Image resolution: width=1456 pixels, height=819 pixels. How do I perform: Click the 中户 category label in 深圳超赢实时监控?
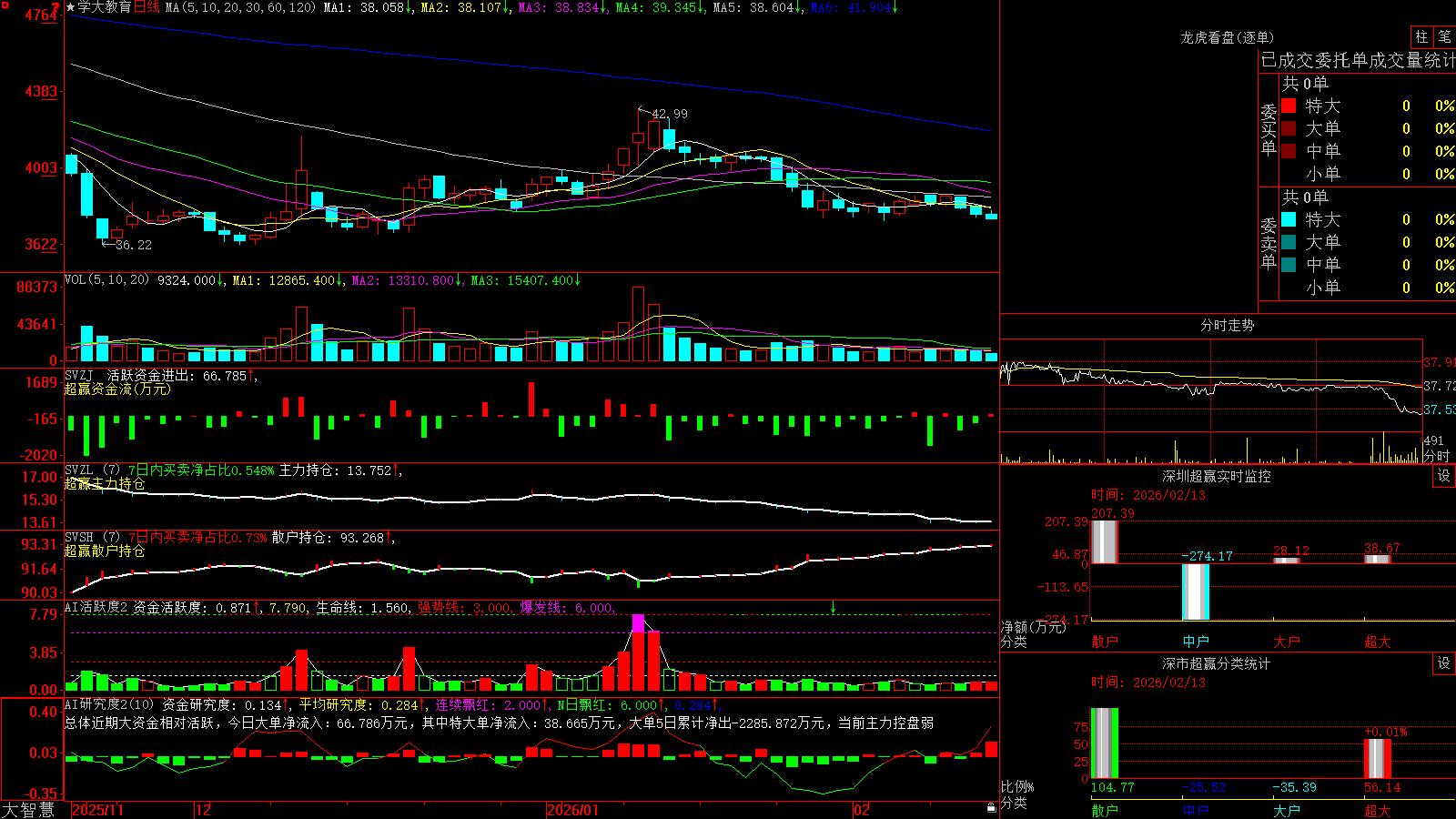[x=1195, y=642]
